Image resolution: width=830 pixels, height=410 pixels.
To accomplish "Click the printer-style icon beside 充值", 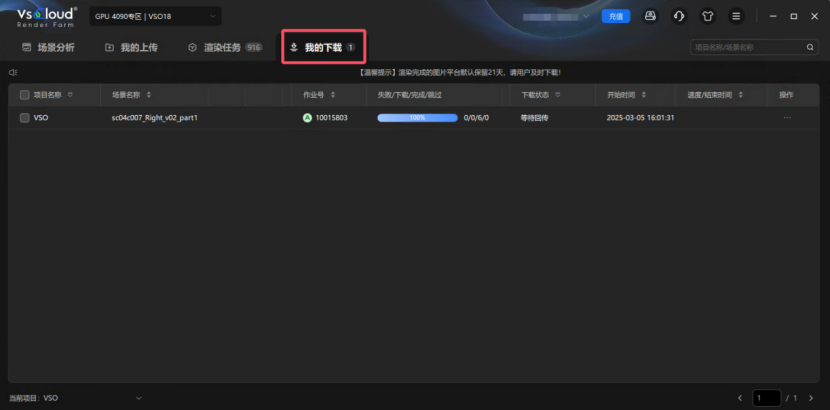I will click(x=651, y=16).
